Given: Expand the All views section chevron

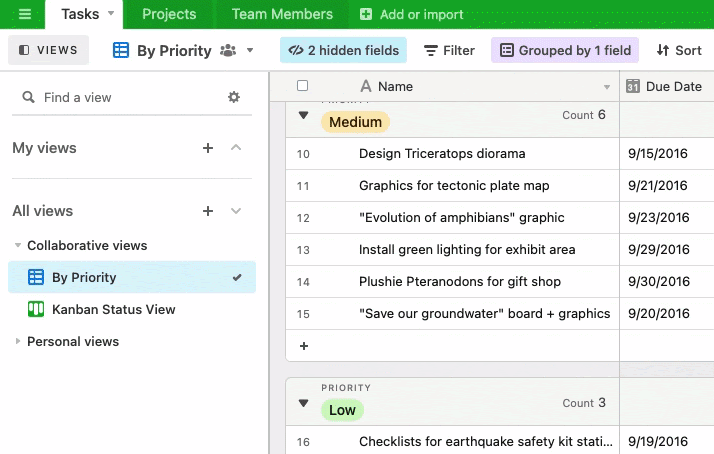Looking at the screenshot, I should [236, 211].
